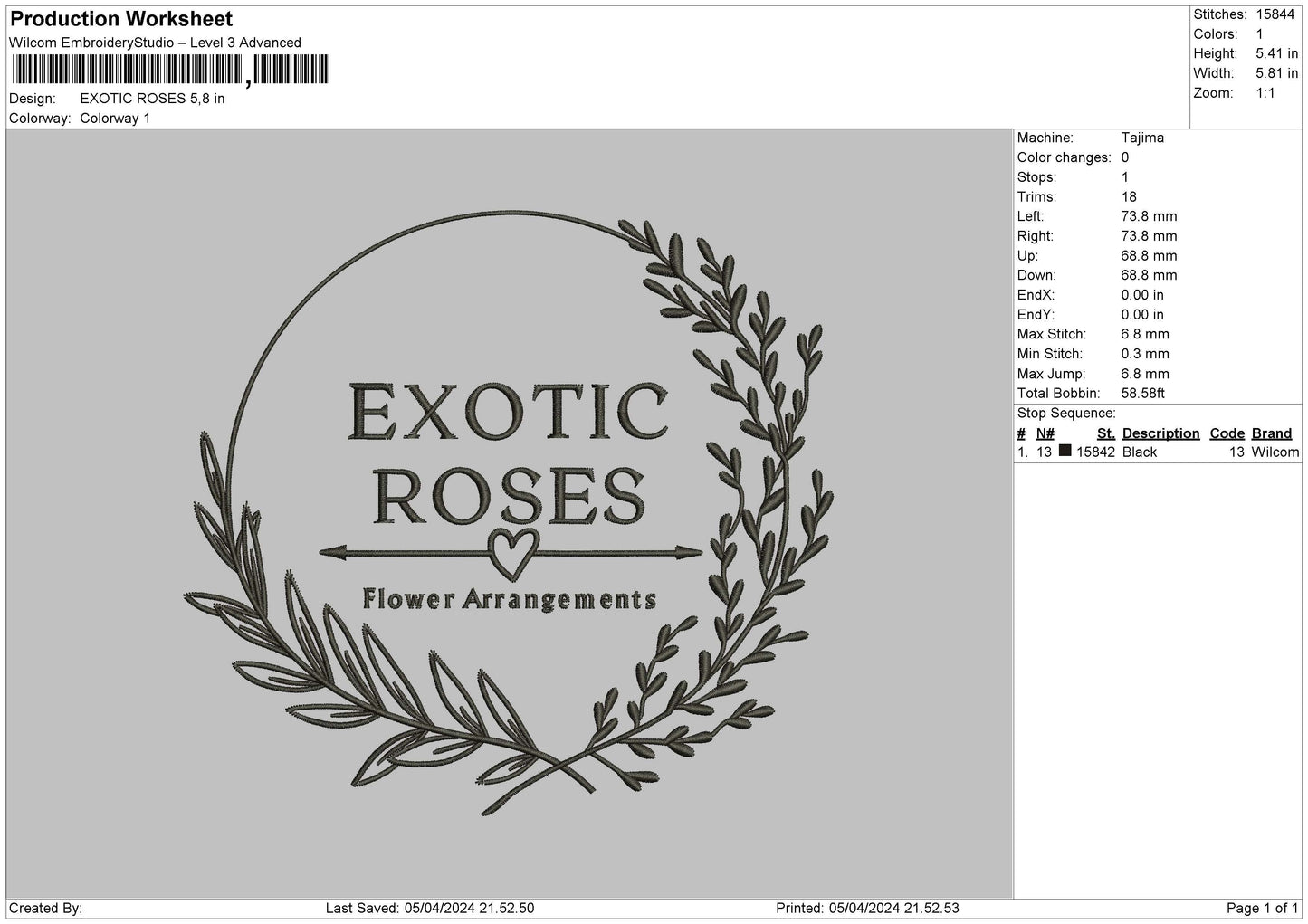This screenshot has width=1308, height=924.
Task: Click the N# column header
Action: [1045, 433]
